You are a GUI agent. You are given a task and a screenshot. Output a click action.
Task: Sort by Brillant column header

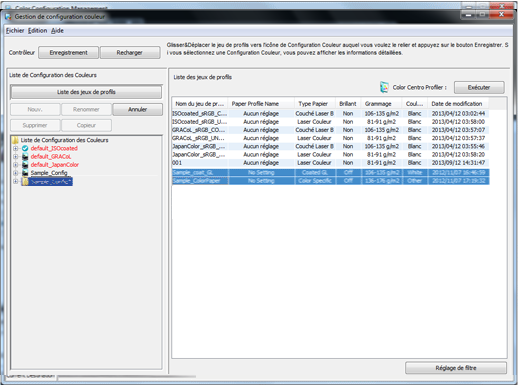pos(348,104)
